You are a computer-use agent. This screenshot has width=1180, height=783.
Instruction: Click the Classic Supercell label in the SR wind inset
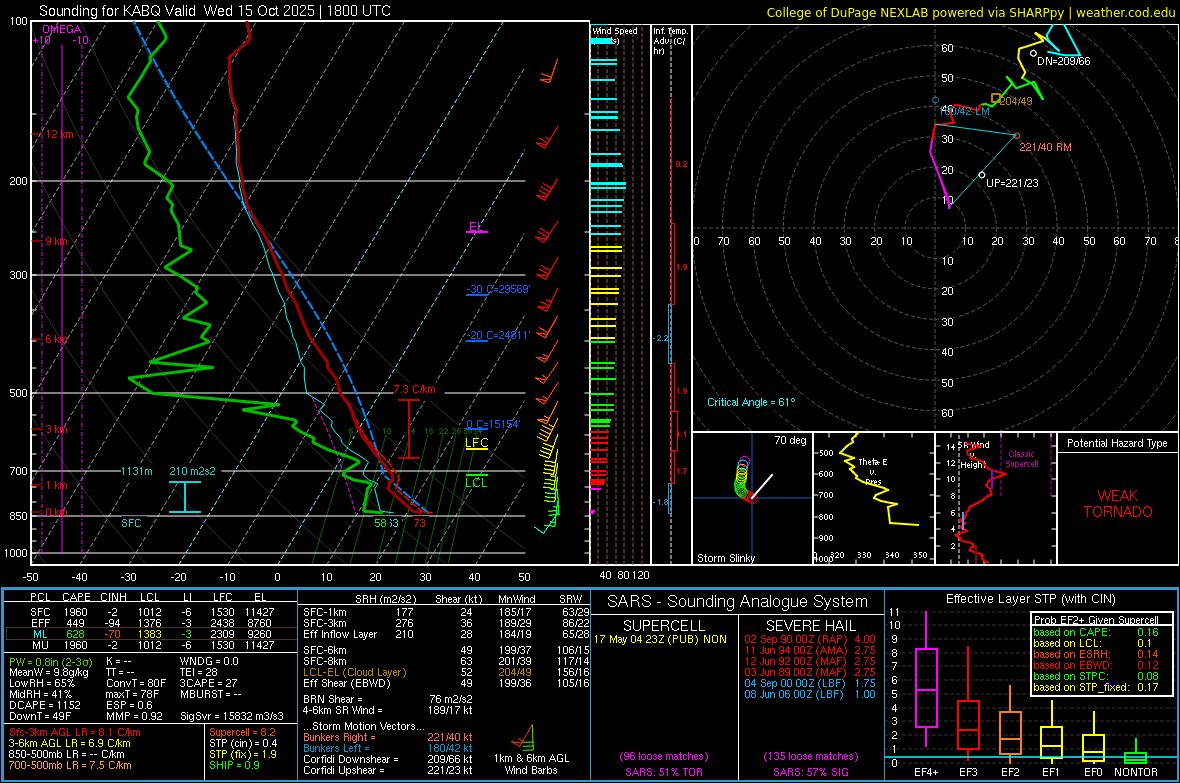pyautogui.click(x=1021, y=459)
